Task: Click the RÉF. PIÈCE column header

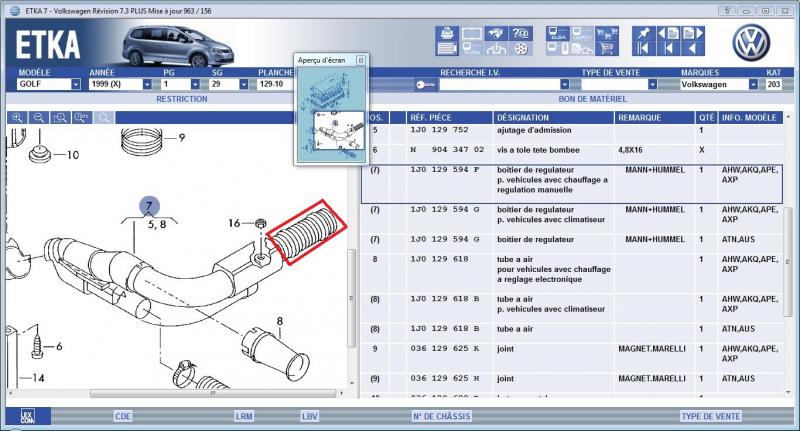Action: point(449,118)
